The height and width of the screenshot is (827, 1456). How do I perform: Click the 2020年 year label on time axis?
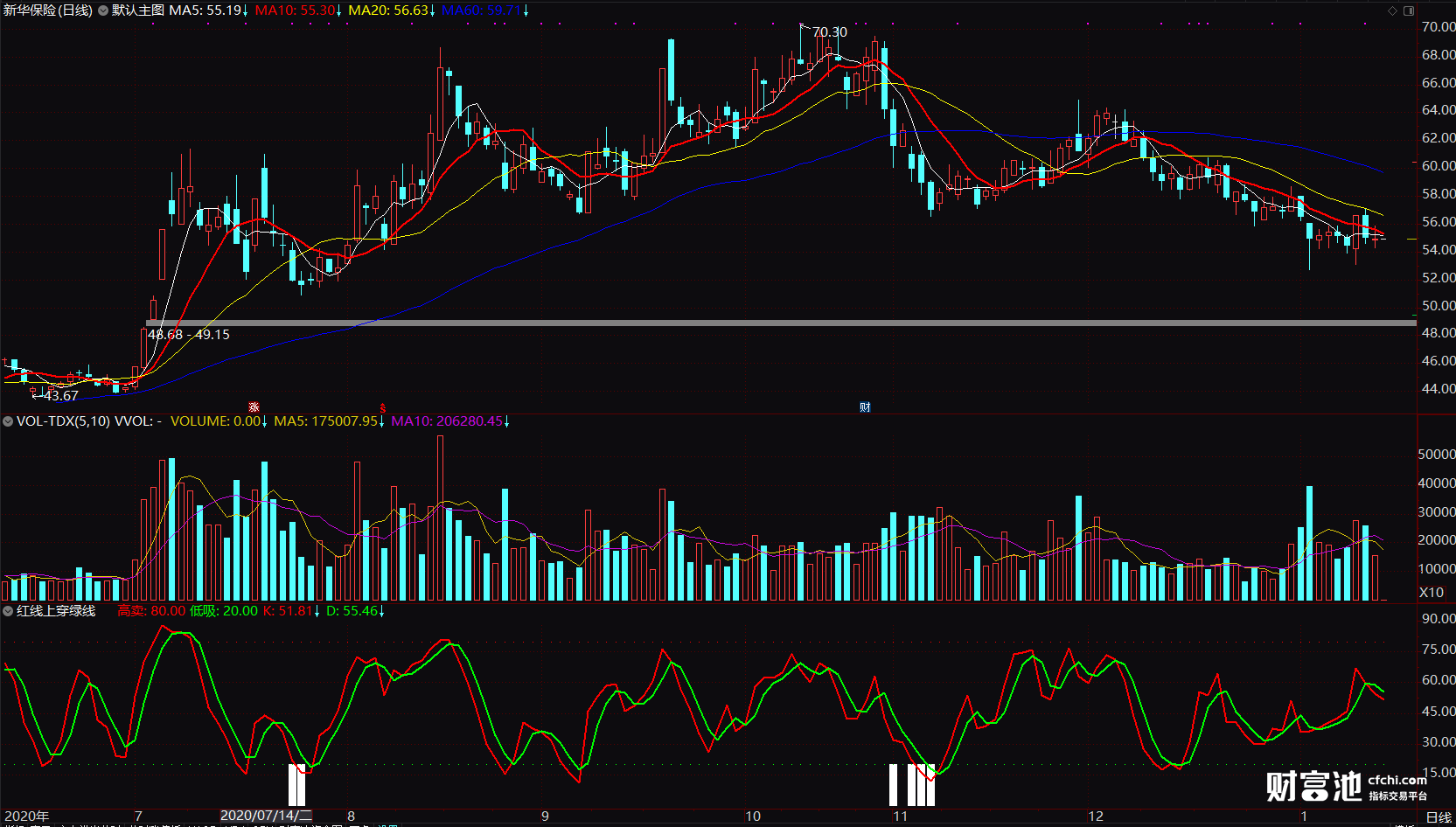26,817
